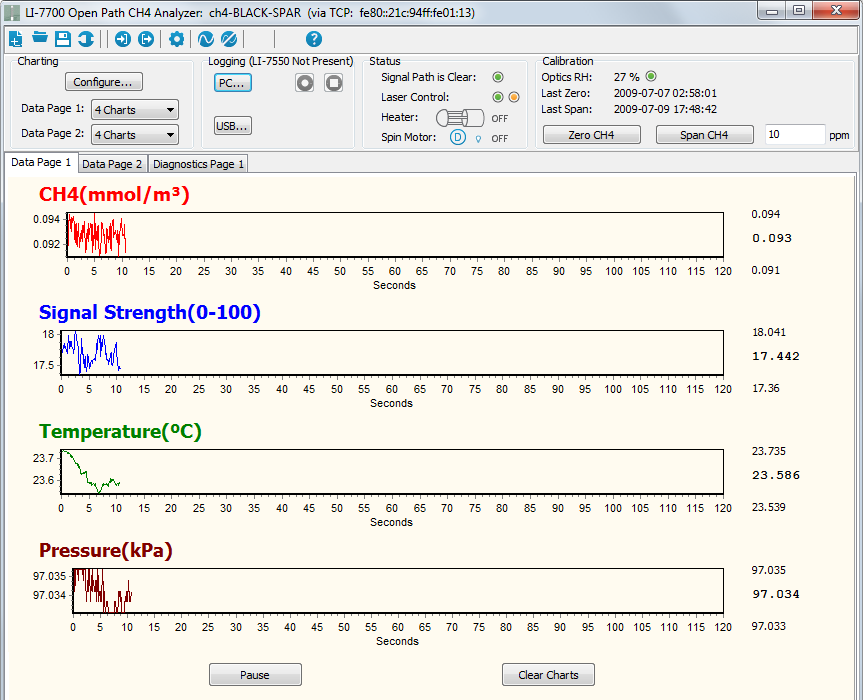Click the Heater device icon
Image resolution: width=863 pixels, height=700 pixels.
pyautogui.click(x=460, y=118)
